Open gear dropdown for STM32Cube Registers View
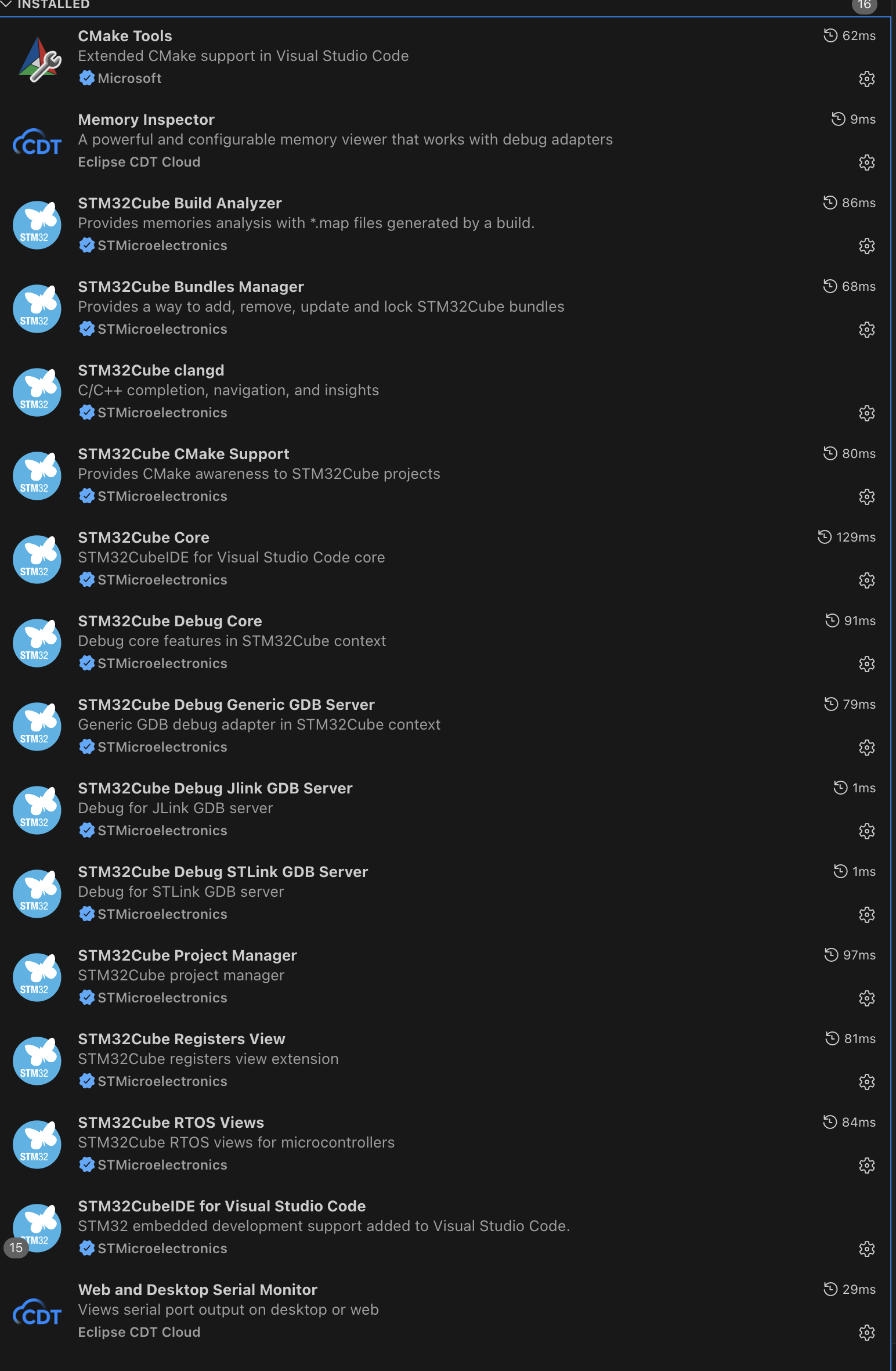Screen dimensions: 896x1371 click(866, 1082)
